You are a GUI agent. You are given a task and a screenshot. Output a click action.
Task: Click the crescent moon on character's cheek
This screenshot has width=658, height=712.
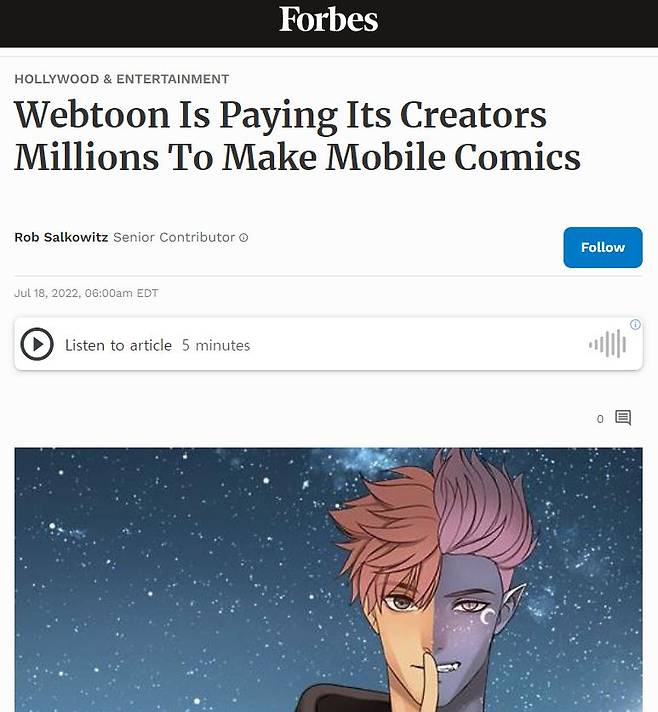488,617
